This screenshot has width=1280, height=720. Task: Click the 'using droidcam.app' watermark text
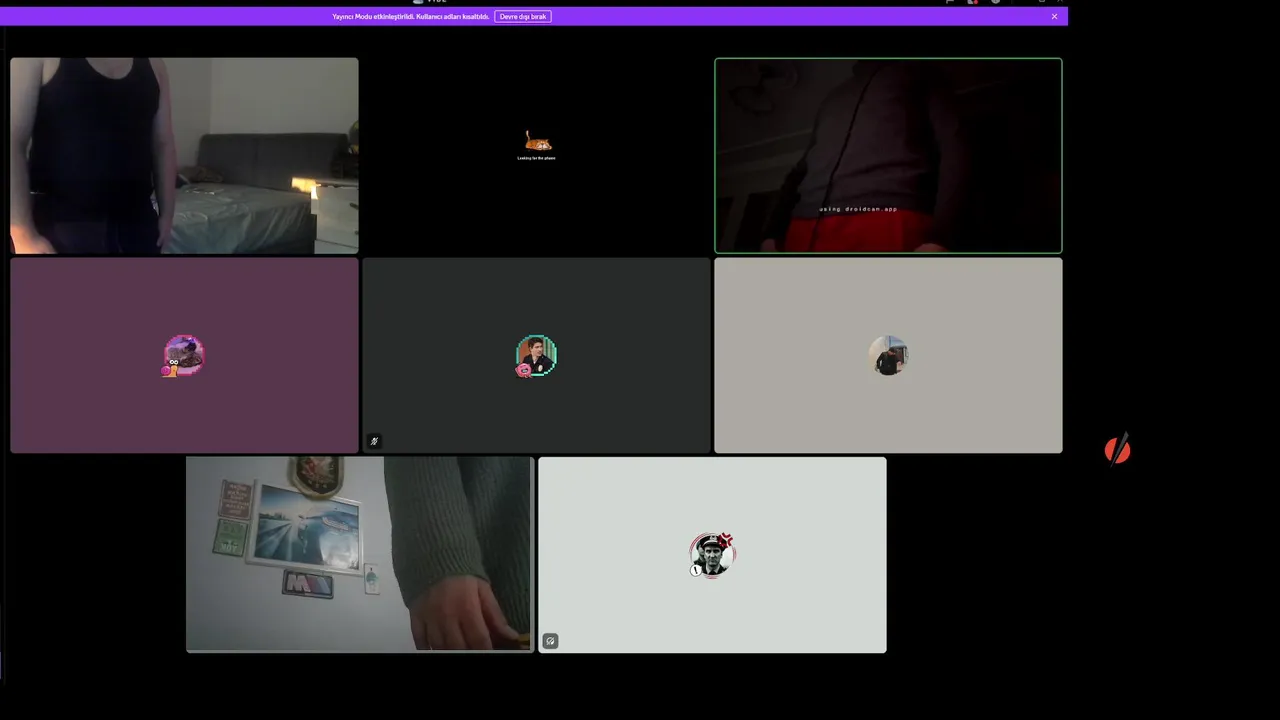pyautogui.click(x=858, y=209)
